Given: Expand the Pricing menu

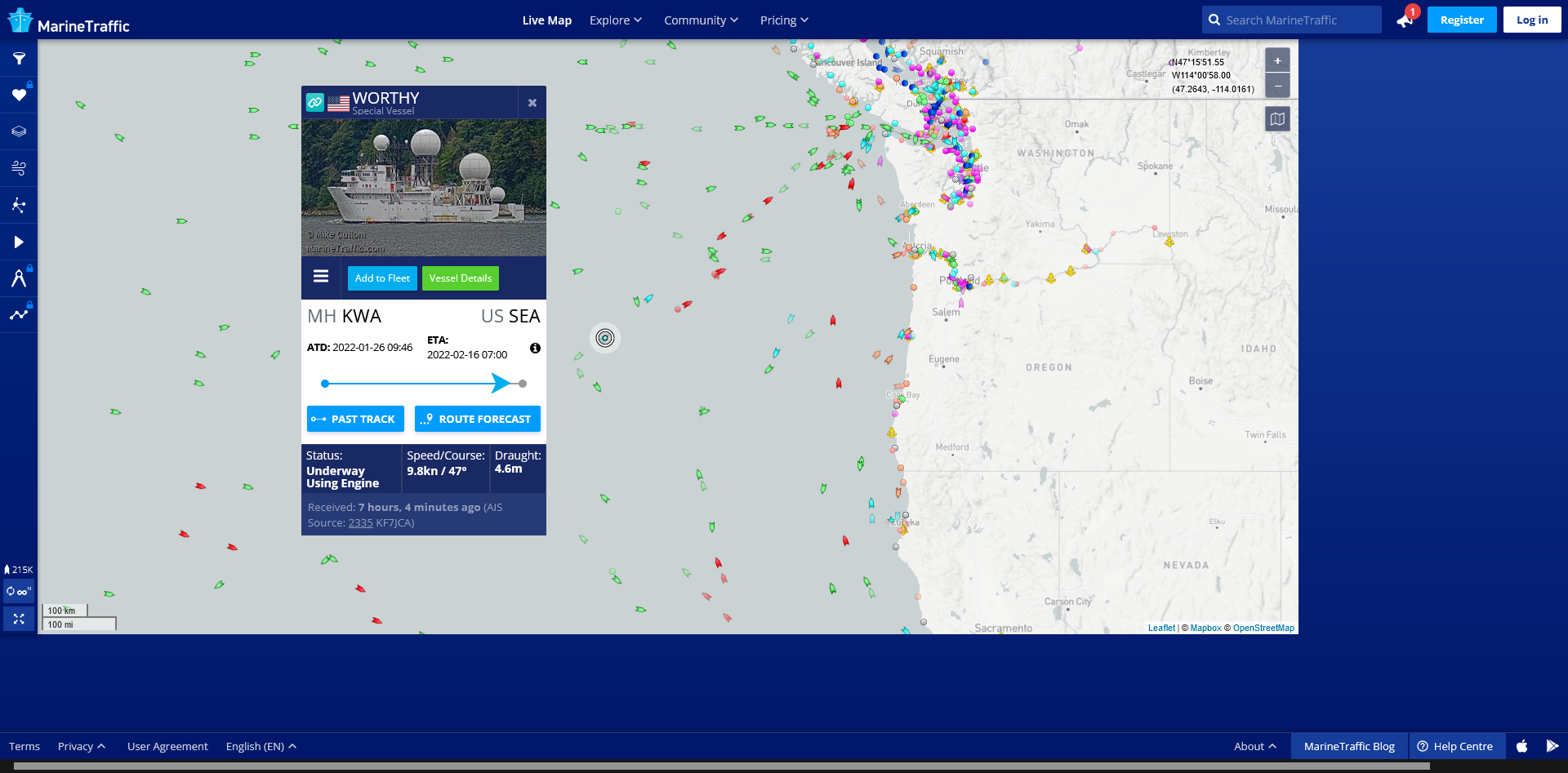Looking at the screenshot, I should 784,20.
